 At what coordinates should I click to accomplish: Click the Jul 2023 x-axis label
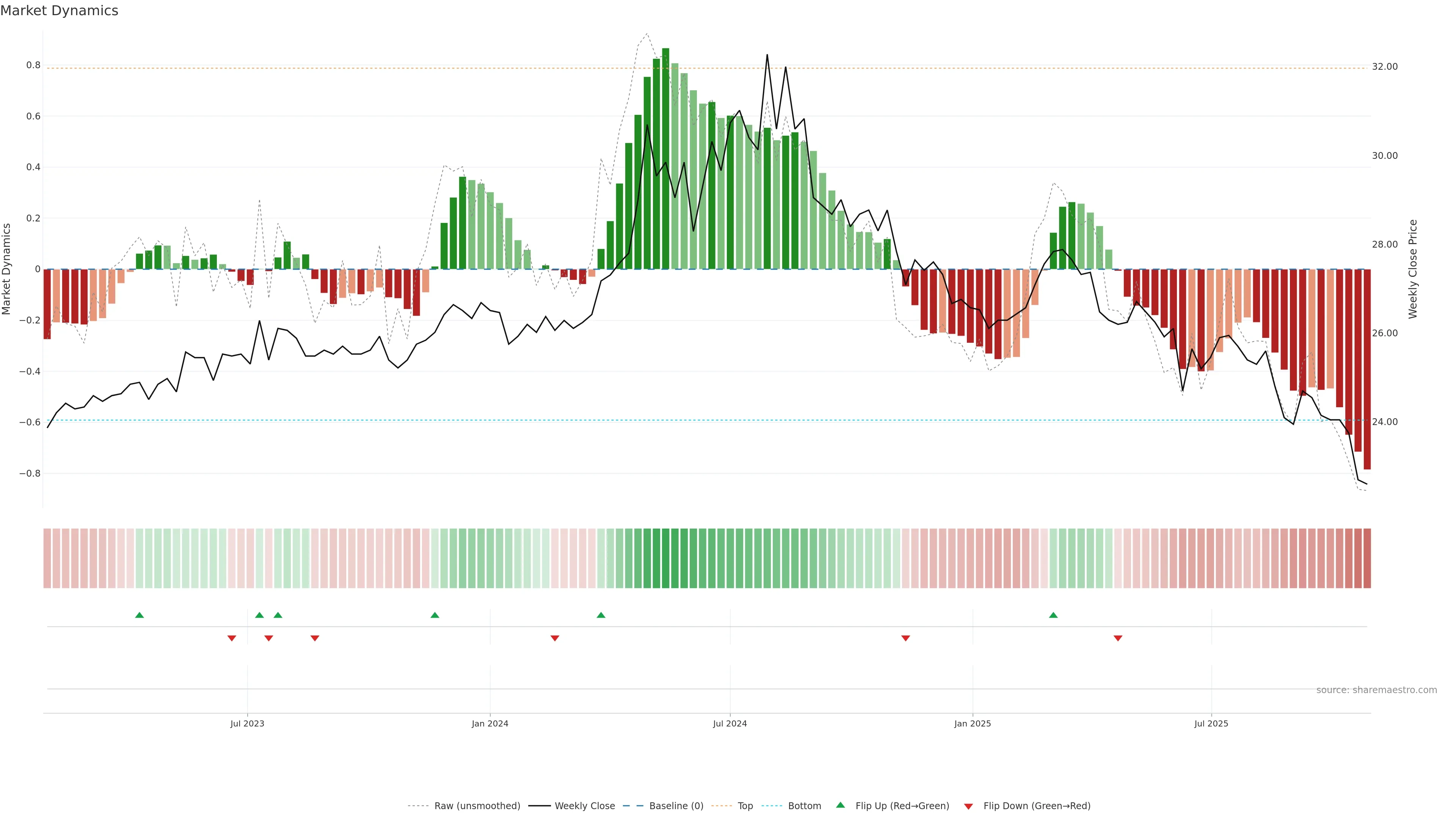[x=247, y=723]
